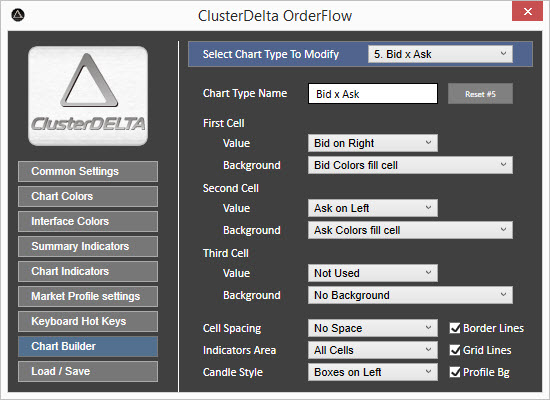
Task: Click the ClusterDELTA logo image
Action: point(88,96)
